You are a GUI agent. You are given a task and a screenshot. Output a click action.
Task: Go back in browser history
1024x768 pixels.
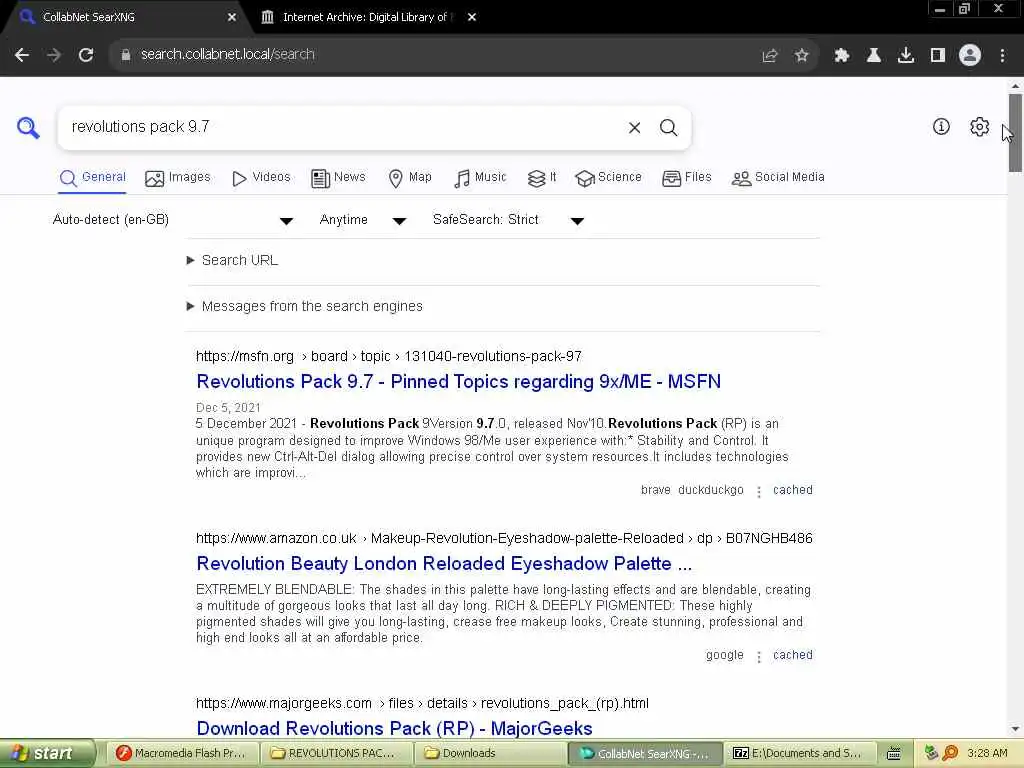[22, 55]
